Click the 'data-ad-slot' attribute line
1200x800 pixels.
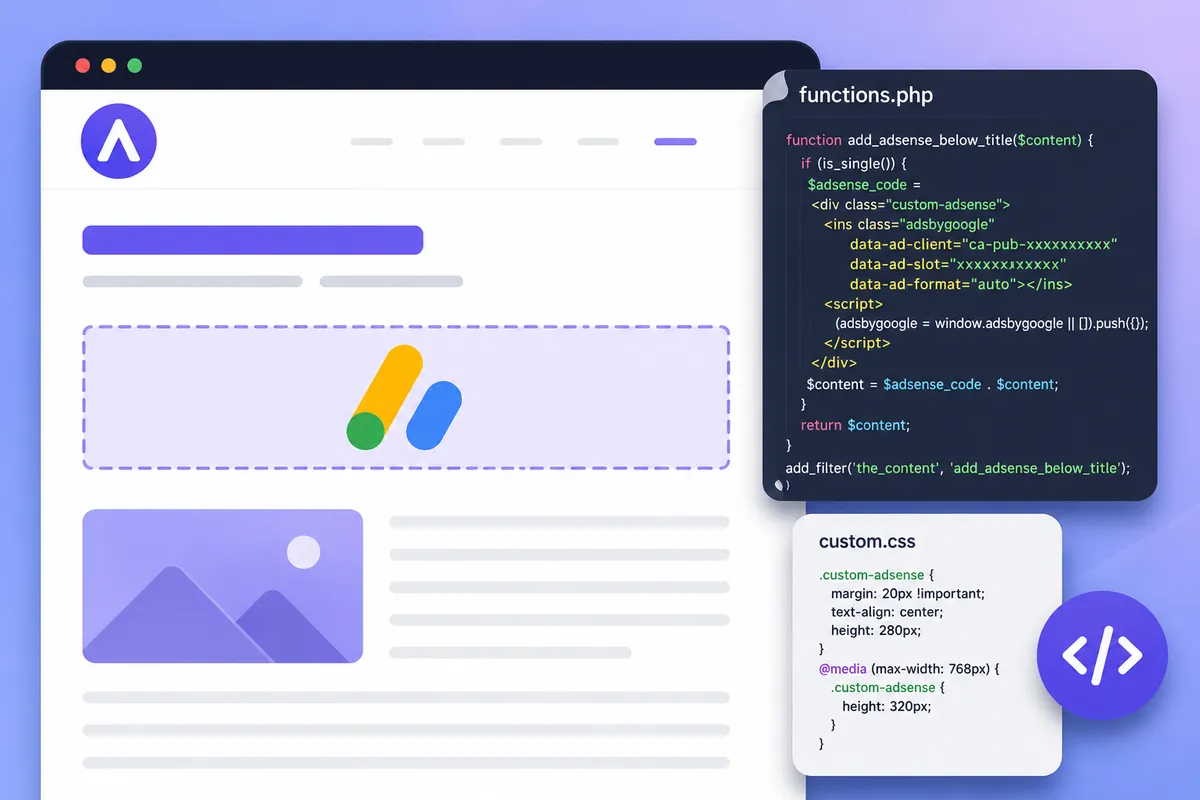click(x=958, y=264)
